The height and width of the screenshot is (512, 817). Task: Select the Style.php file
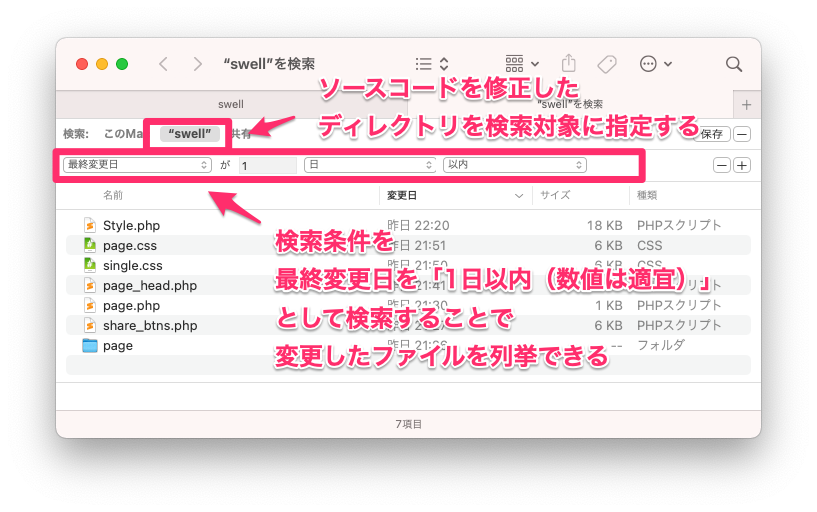[x=408, y=226]
